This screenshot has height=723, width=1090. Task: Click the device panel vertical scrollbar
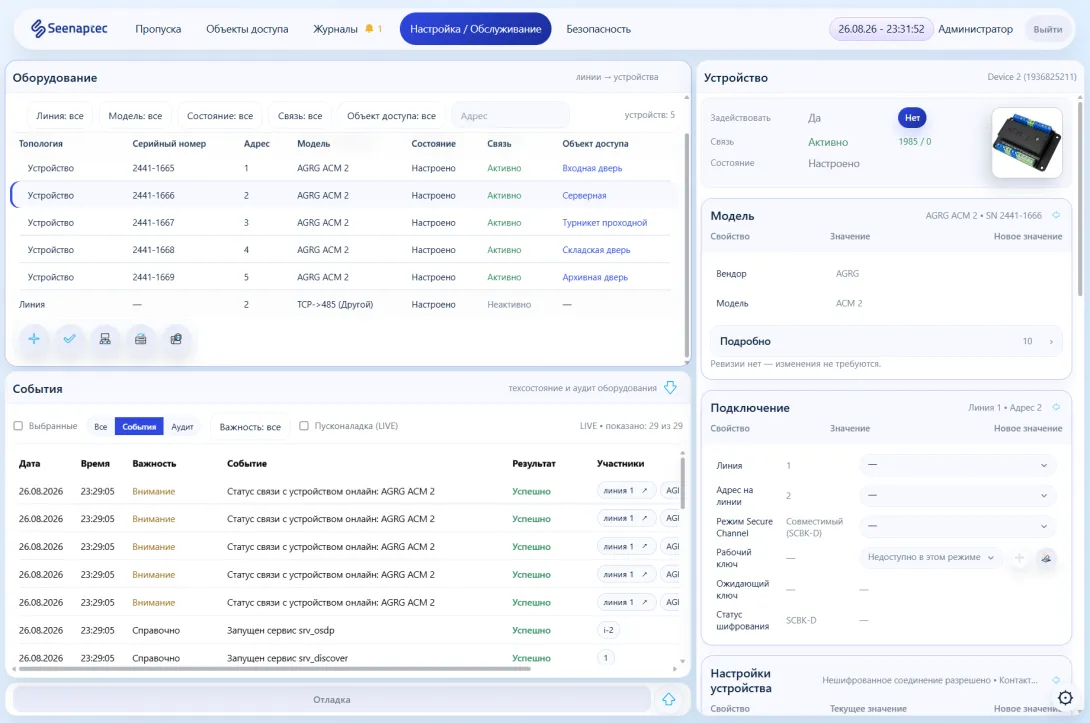coord(1080,198)
